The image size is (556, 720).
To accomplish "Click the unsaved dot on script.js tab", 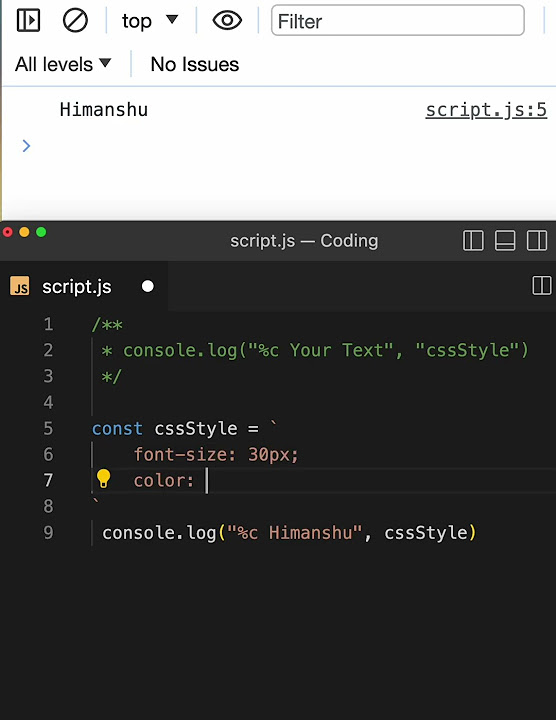I will 148,287.
